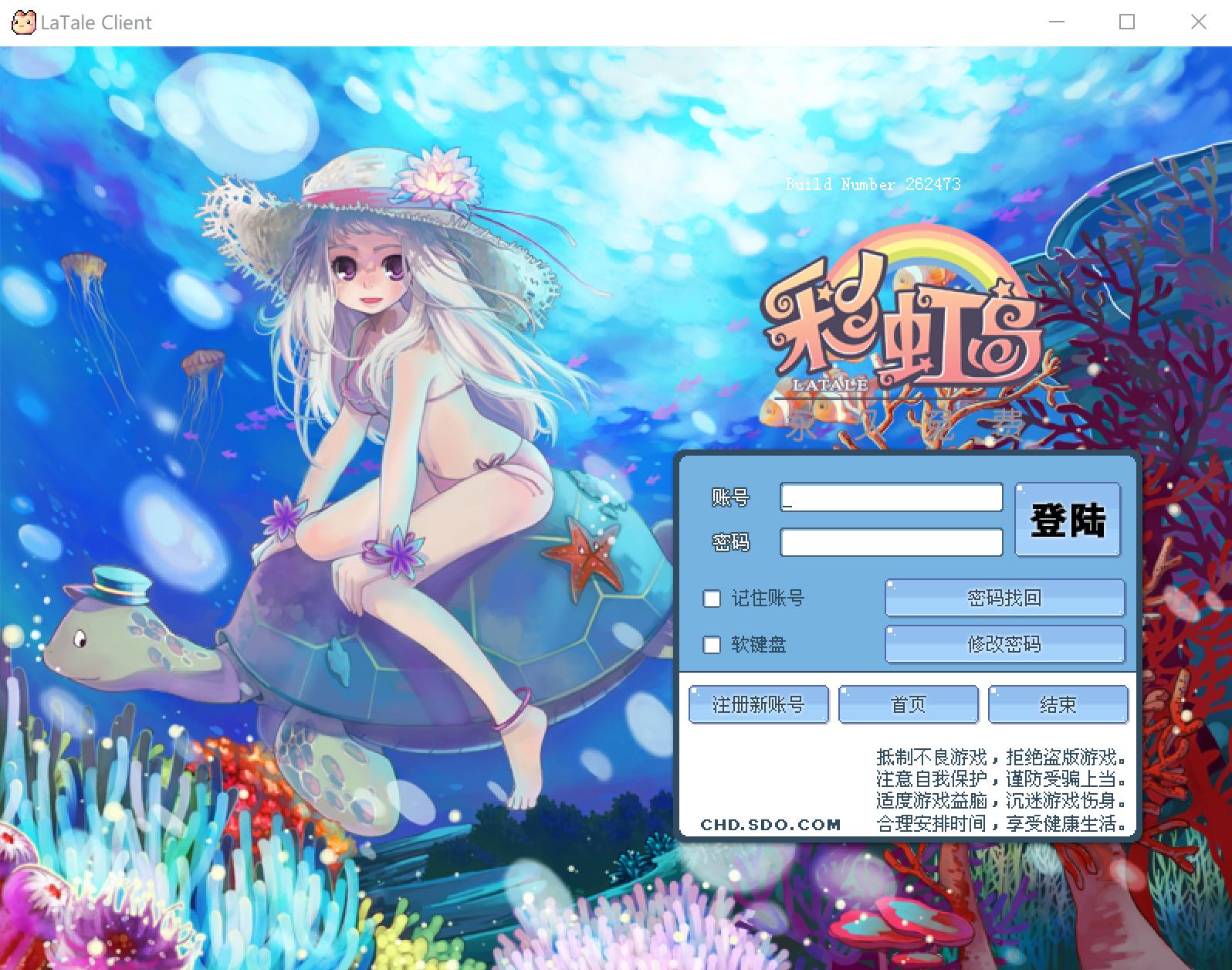Close the LaTale Client window

1198,22
